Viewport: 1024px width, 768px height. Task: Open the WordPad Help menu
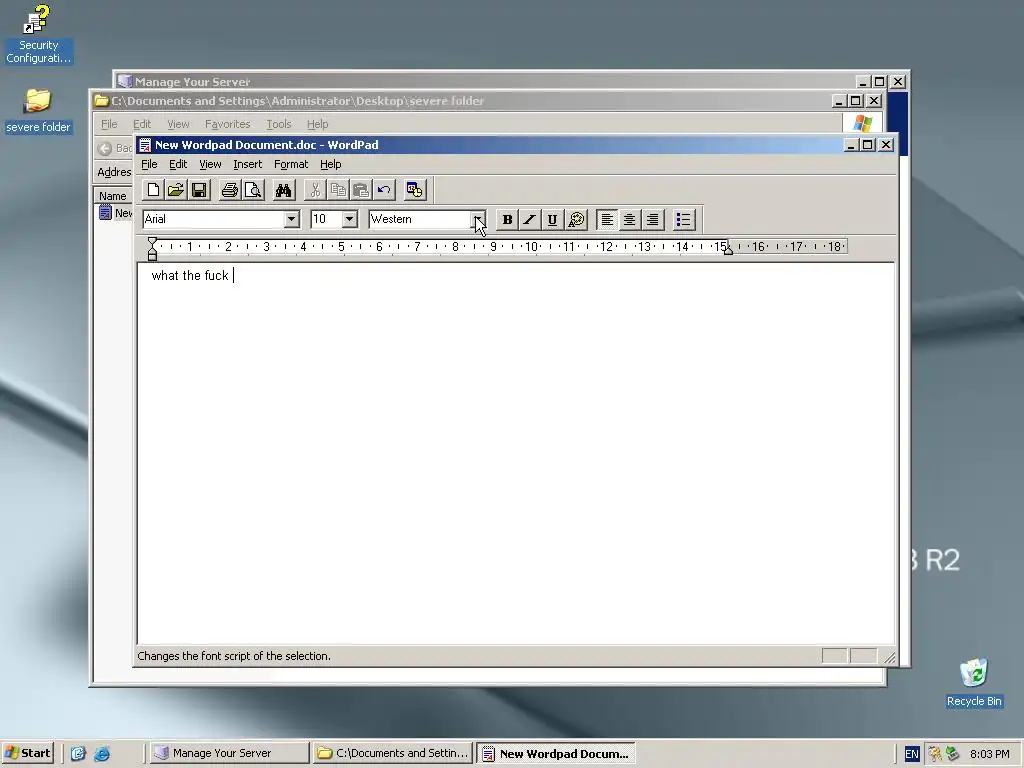click(330, 165)
